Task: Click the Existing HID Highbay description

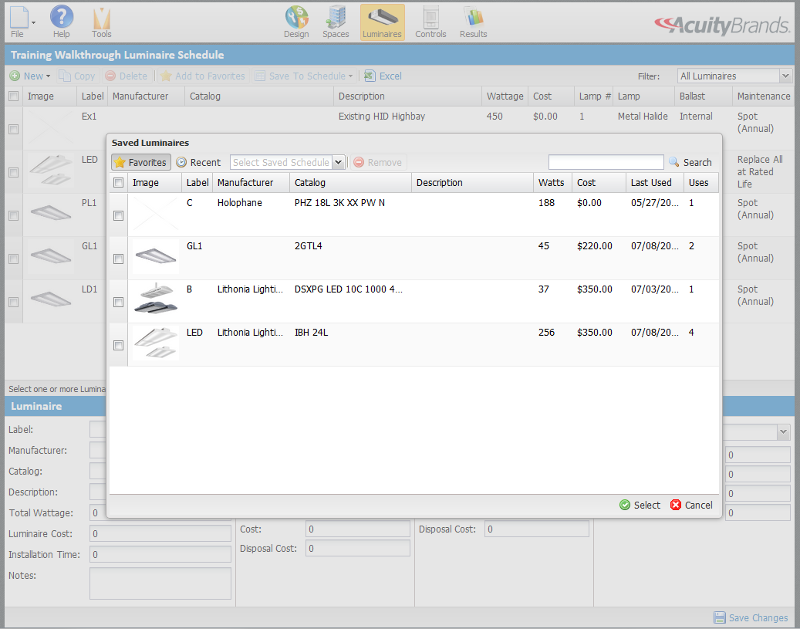Action: tap(381, 116)
